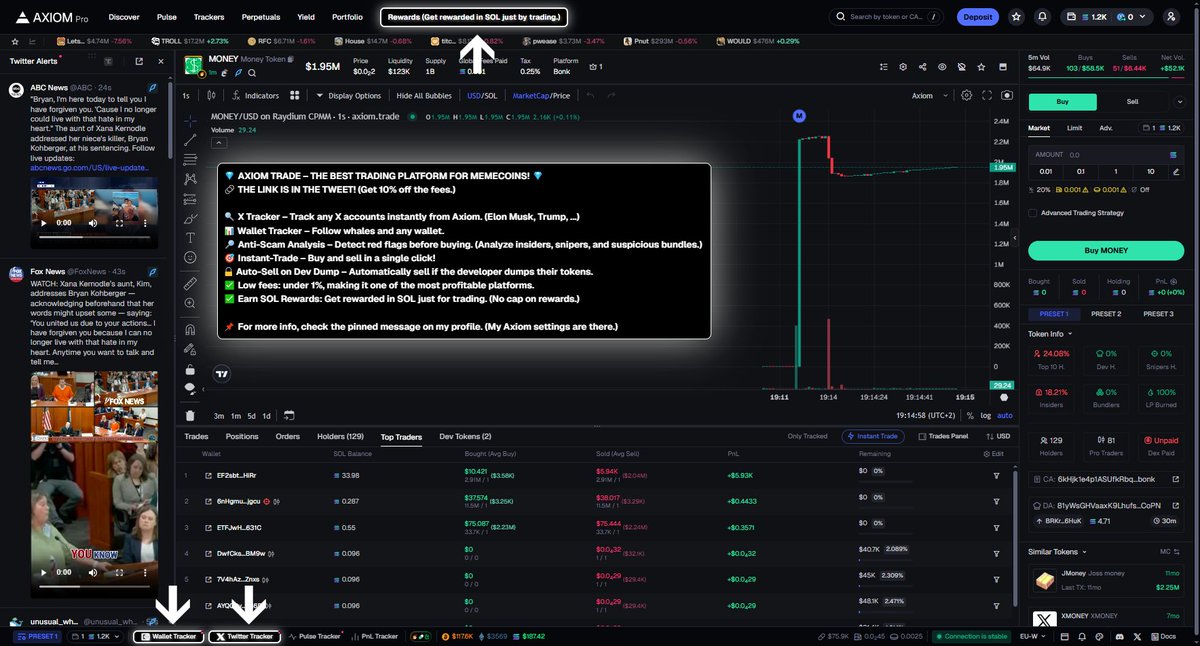Click Hide All Bubbles
This screenshot has width=1200, height=646.
tap(424, 96)
